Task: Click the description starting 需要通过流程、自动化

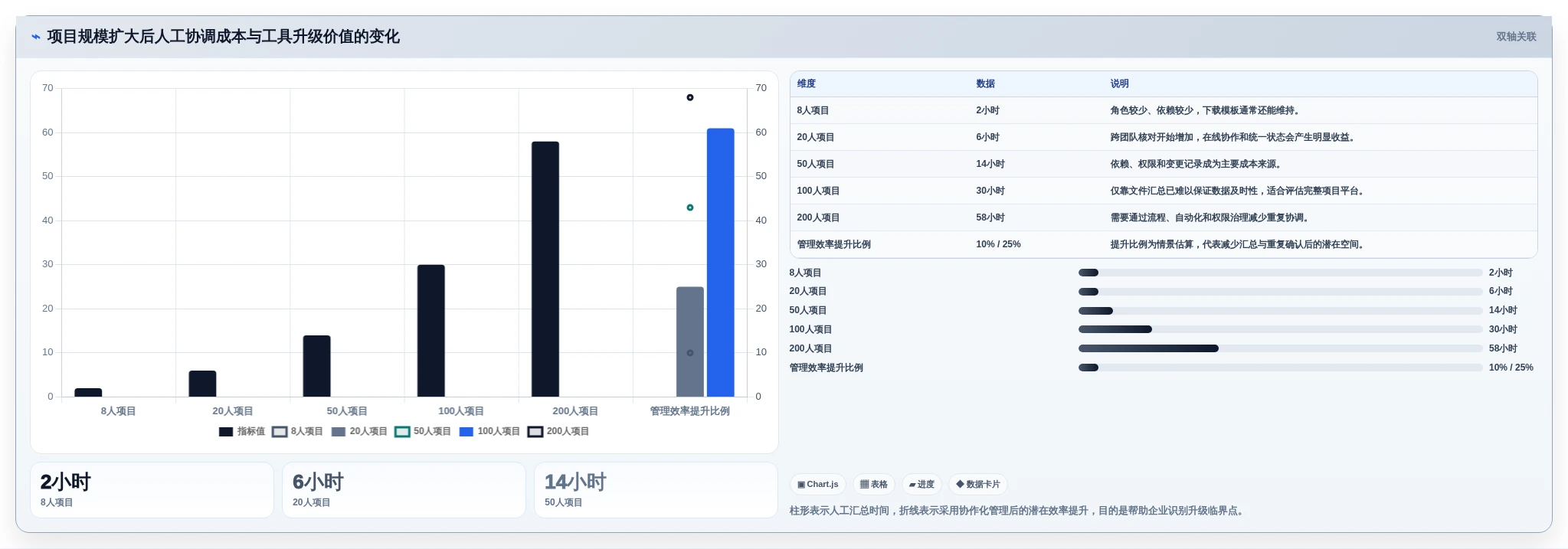Action: pos(1211,218)
